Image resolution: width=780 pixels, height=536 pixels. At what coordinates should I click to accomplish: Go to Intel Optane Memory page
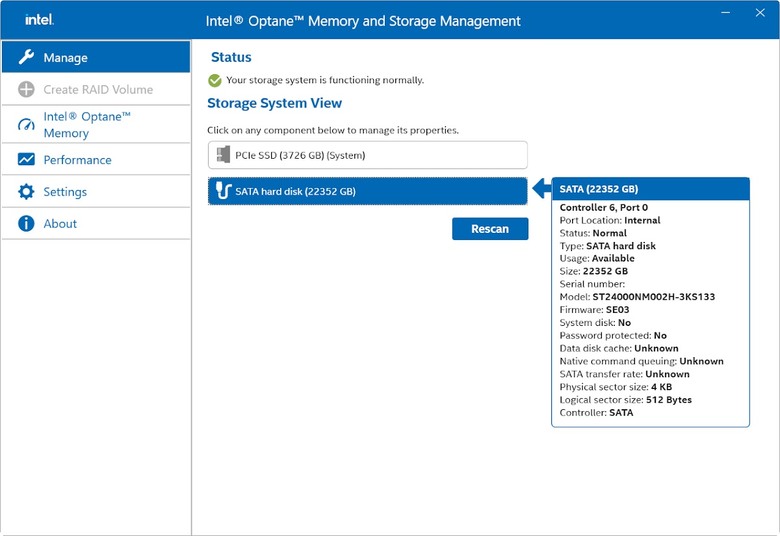pos(96,124)
